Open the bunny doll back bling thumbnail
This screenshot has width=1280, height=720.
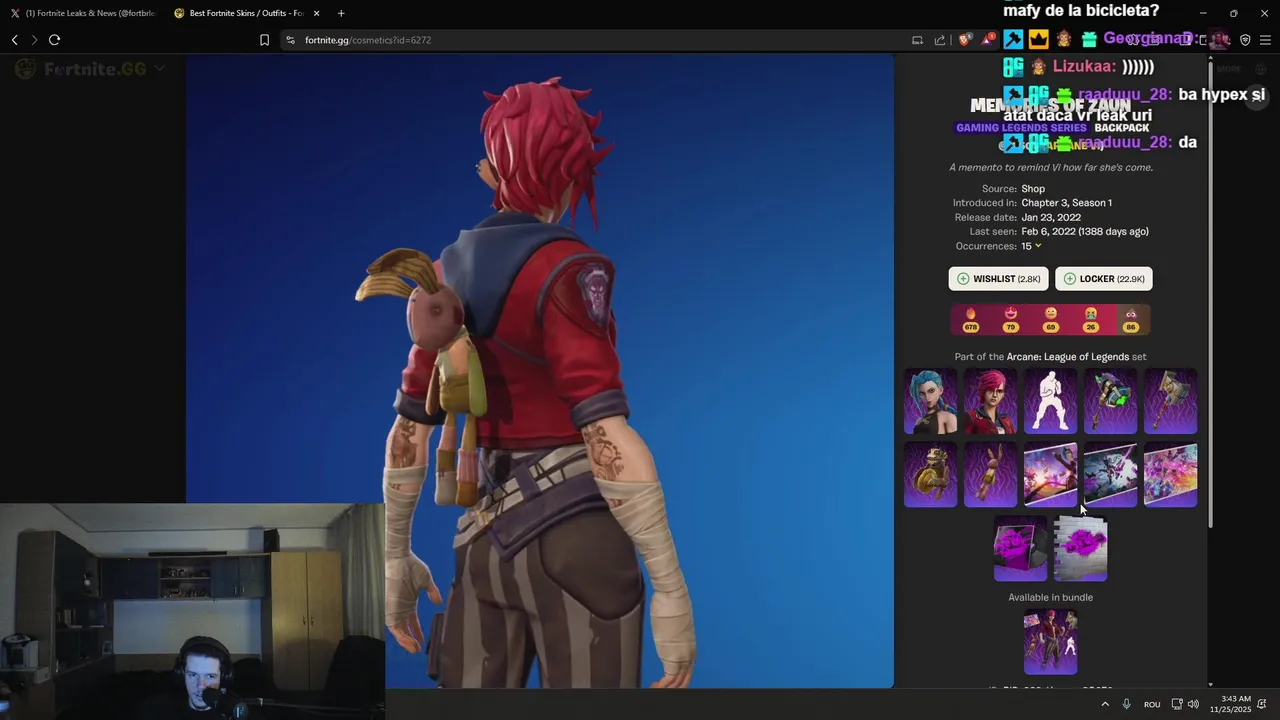(x=991, y=475)
